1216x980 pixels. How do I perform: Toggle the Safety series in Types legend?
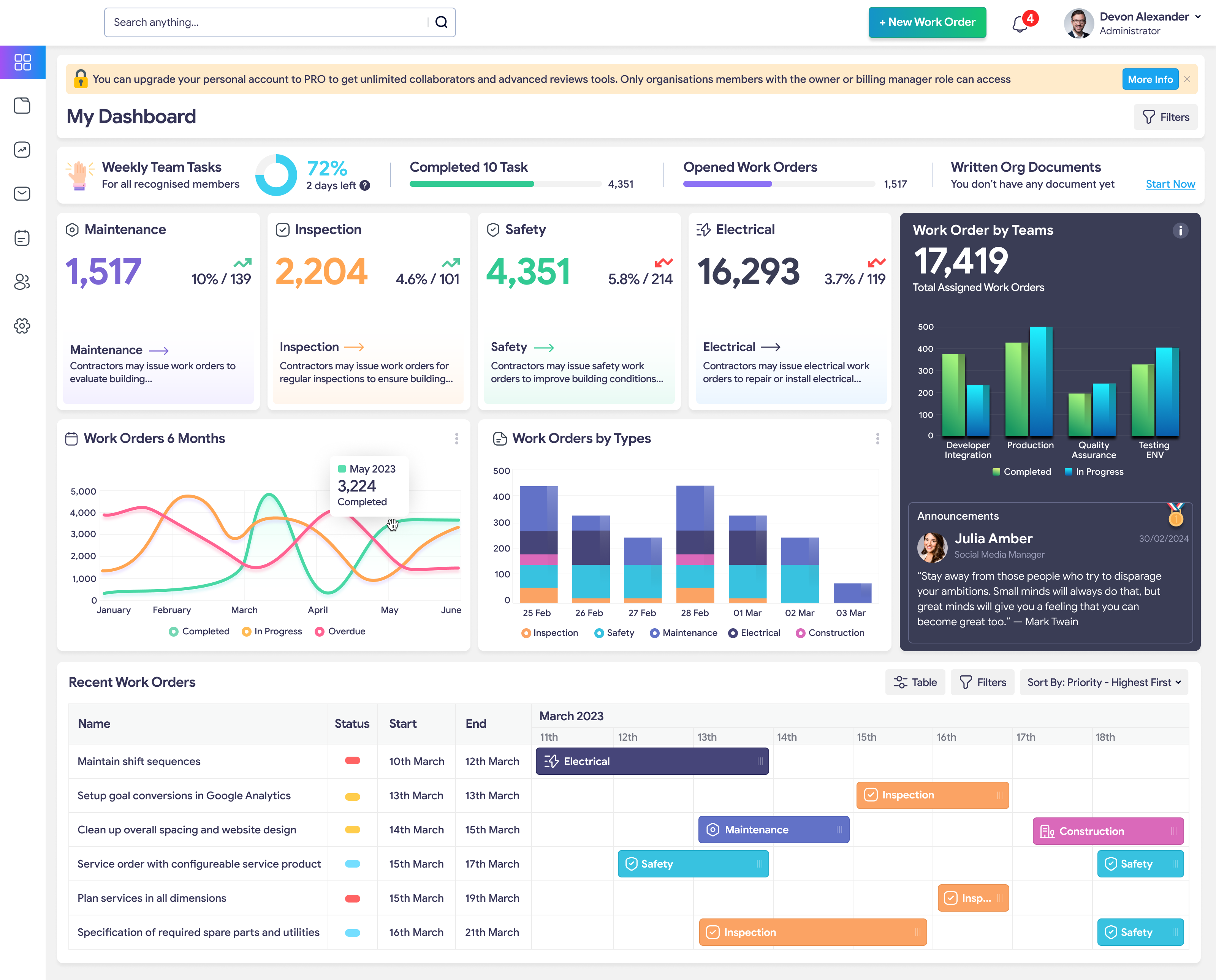tap(614, 633)
